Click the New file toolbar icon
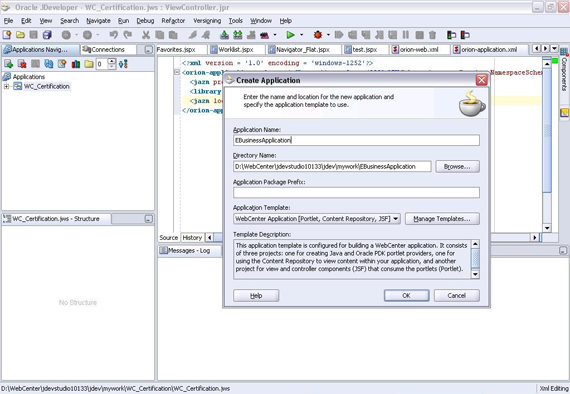The height and width of the screenshot is (394, 570). (7, 35)
